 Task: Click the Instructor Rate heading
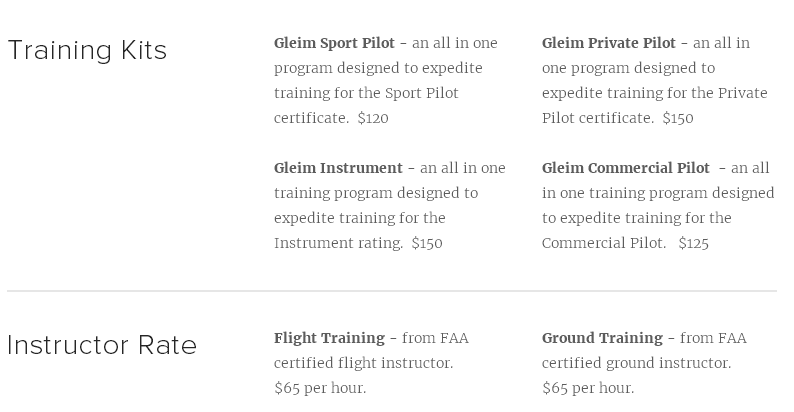(x=102, y=346)
